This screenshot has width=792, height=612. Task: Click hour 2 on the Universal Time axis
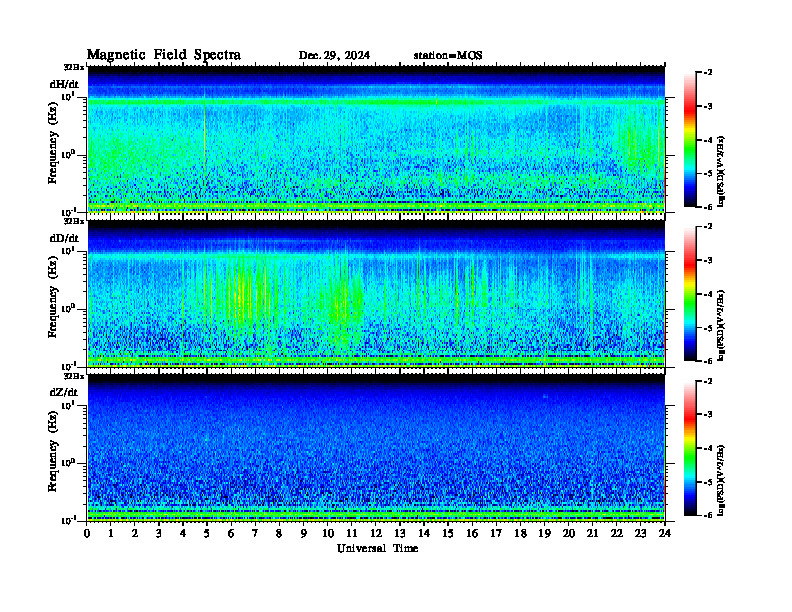coord(135,534)
